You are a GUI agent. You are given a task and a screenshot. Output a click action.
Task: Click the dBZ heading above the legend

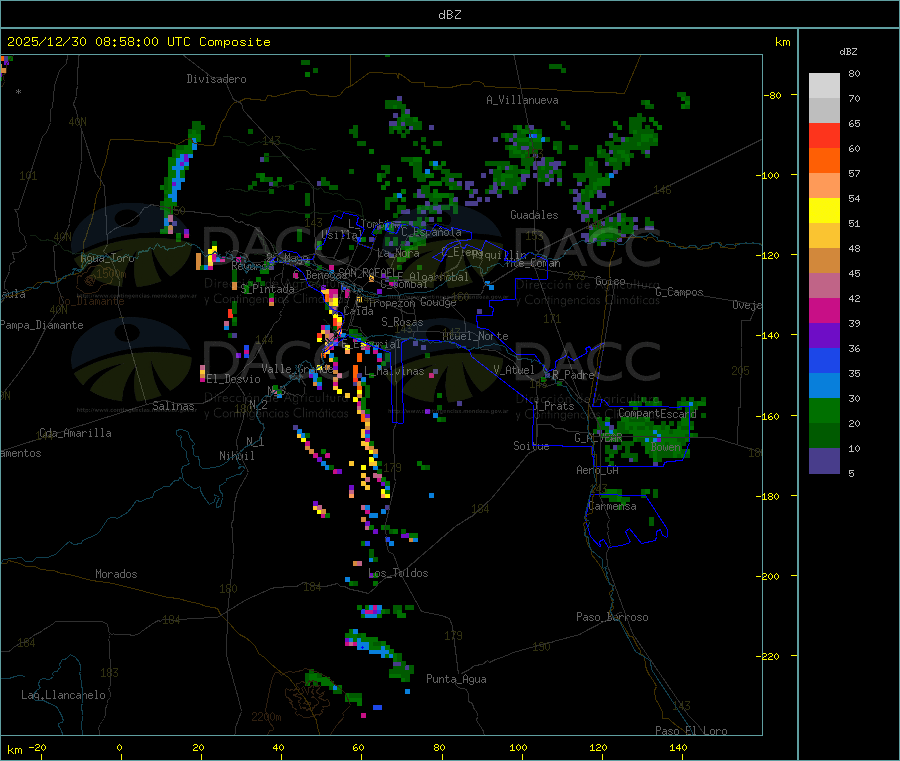click(848, 52)
